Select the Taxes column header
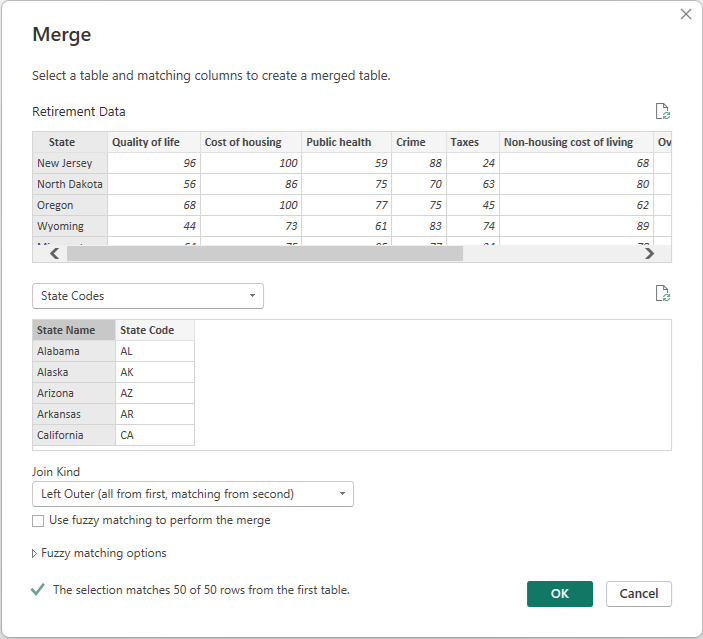 (x=473, y=142)
